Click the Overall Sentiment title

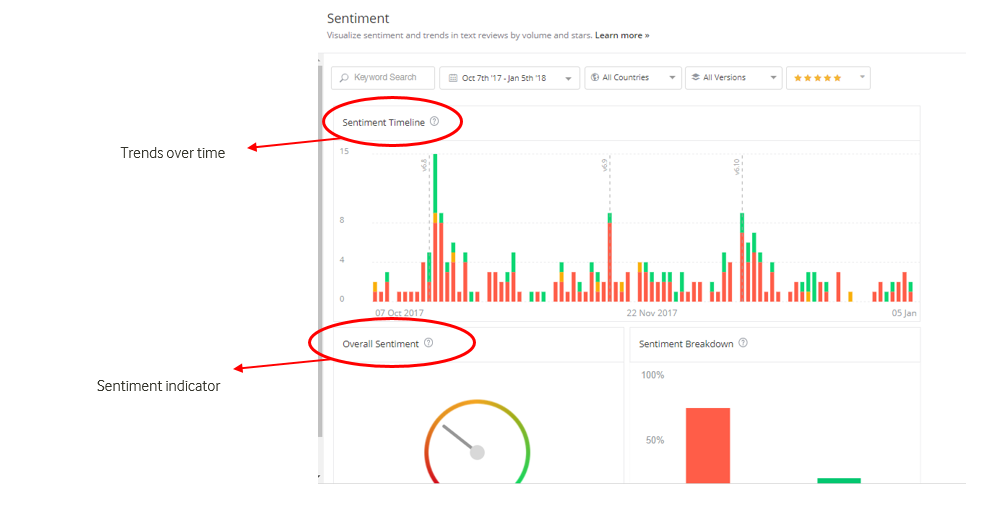(380, 344)
